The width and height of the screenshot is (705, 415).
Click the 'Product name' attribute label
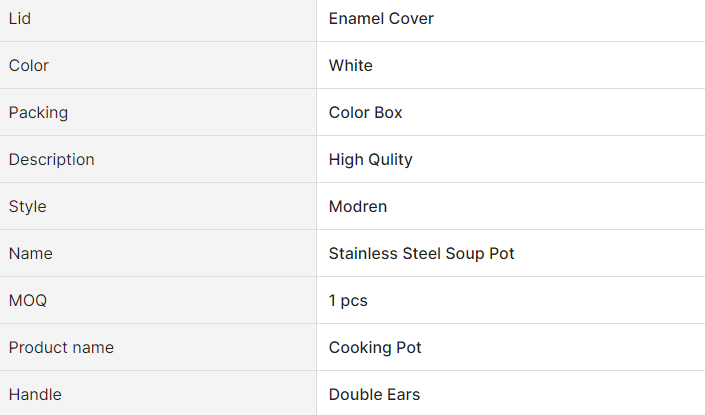pyautogui.click(x=61, y=347)
